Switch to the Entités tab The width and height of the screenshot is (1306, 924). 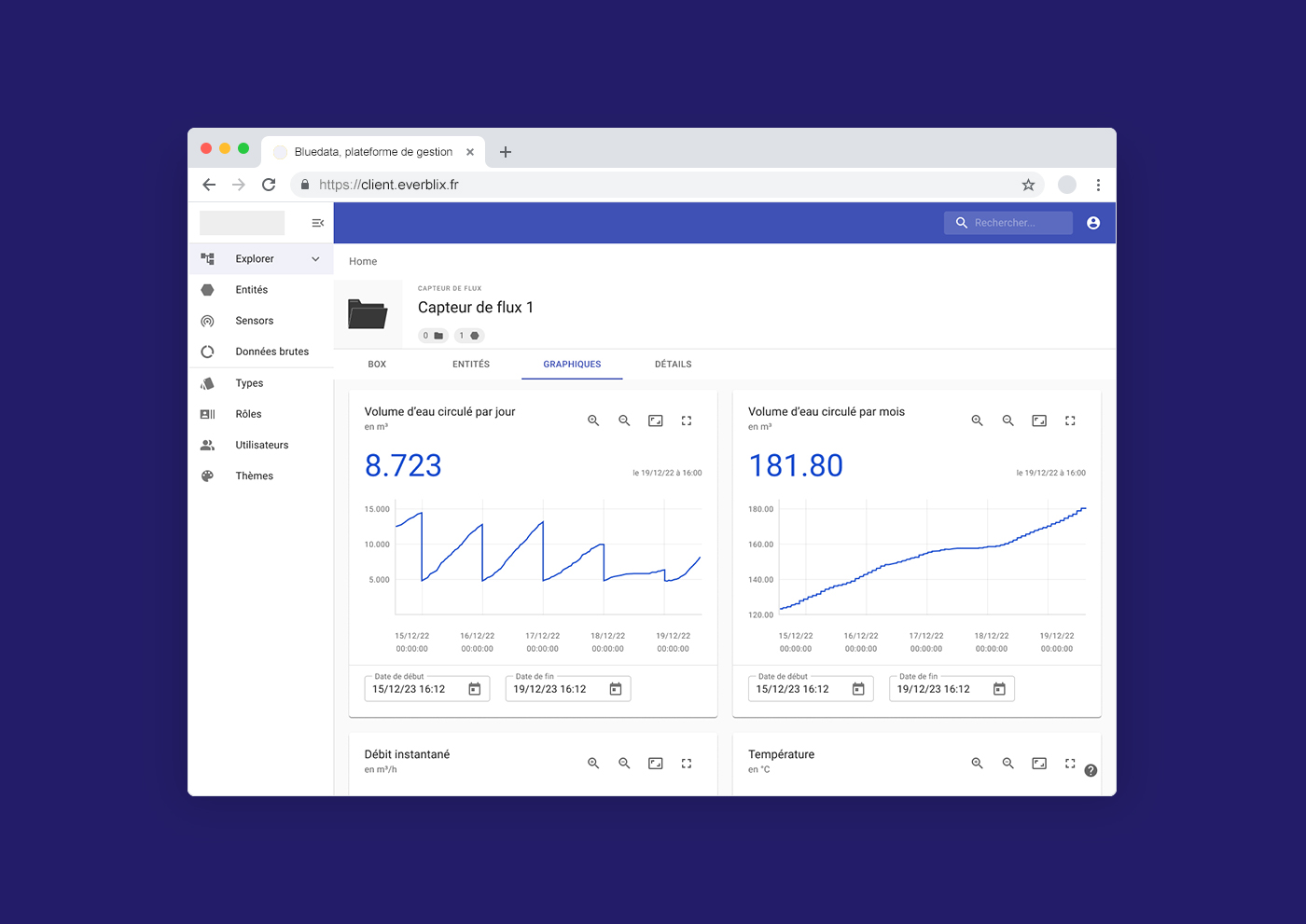(x=471, y=365)
